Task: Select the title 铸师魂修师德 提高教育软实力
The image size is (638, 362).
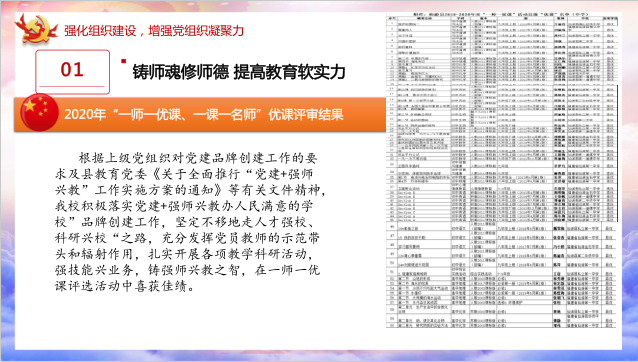Action: click(x=239, y=72)
